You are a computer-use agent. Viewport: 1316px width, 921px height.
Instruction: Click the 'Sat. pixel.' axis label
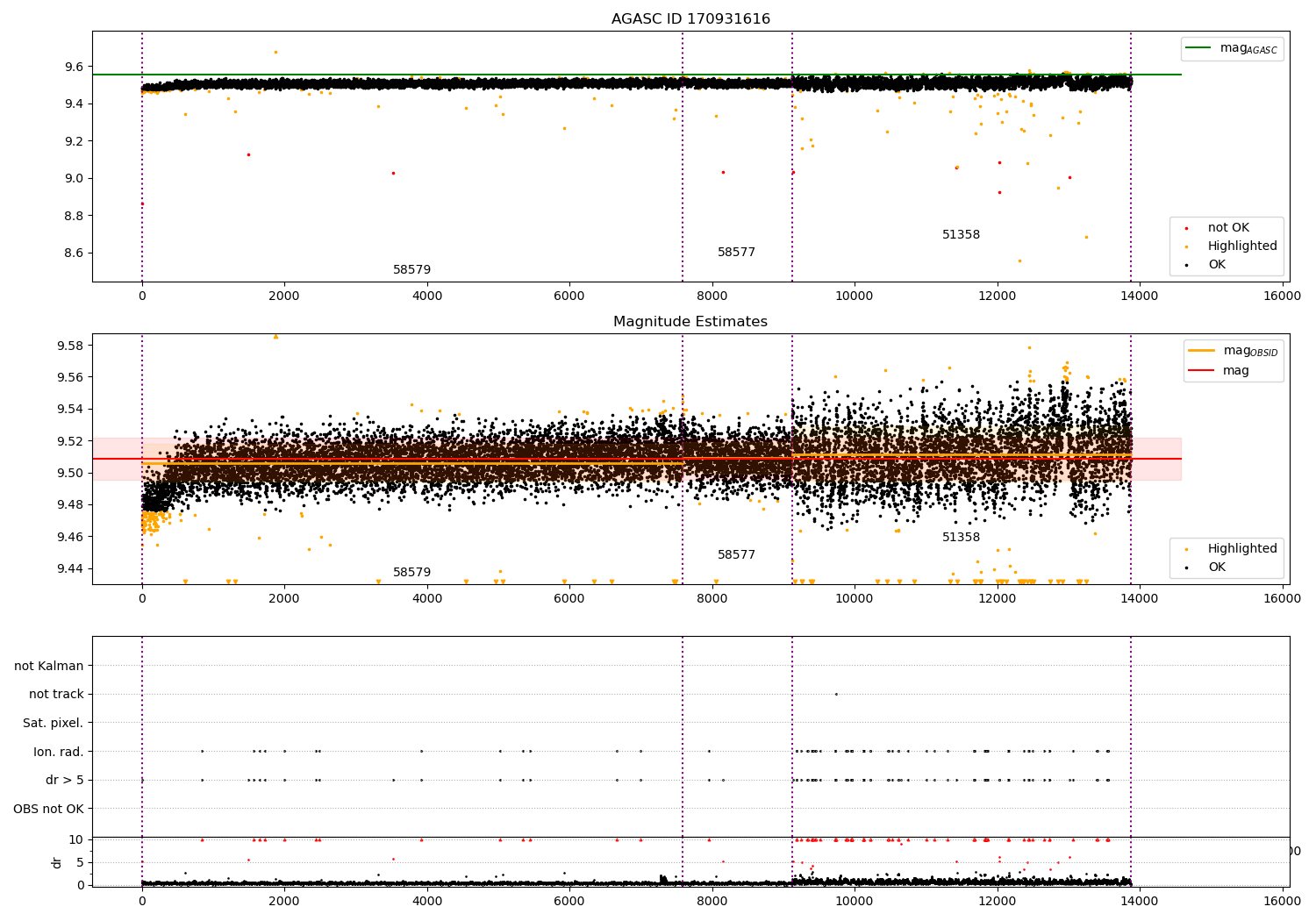tap(54, 723)
